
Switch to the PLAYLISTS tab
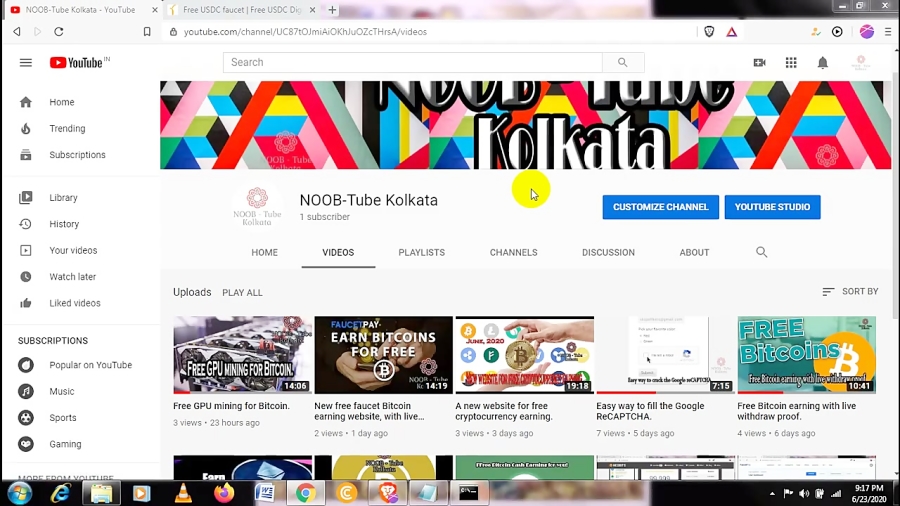(x=421, y=252)
